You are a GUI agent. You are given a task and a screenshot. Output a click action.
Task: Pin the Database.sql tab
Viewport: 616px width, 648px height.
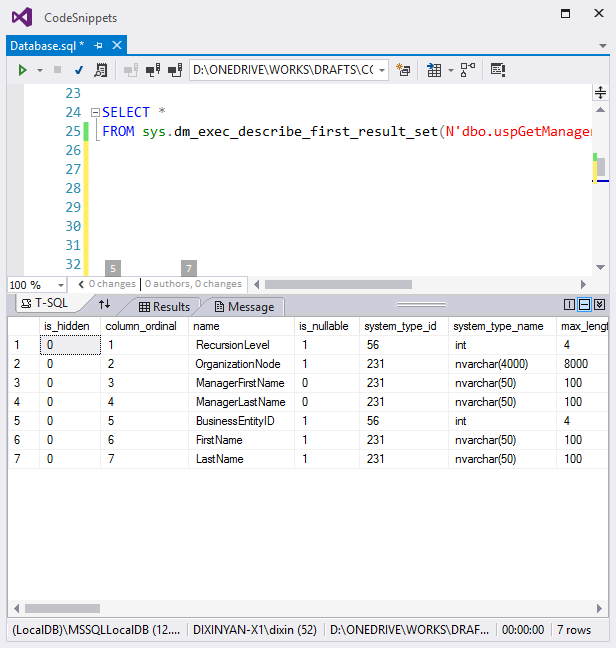(98, 45)
